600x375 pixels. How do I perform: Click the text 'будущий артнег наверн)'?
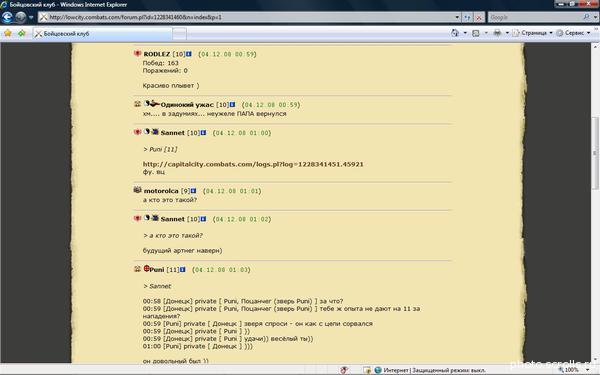182,251
